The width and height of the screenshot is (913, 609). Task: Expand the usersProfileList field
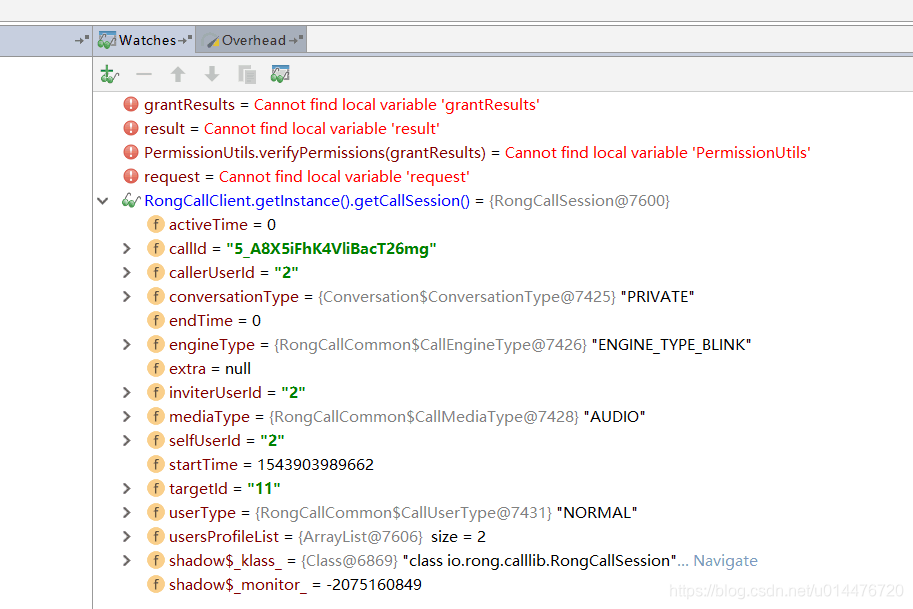tap(127, 536)
